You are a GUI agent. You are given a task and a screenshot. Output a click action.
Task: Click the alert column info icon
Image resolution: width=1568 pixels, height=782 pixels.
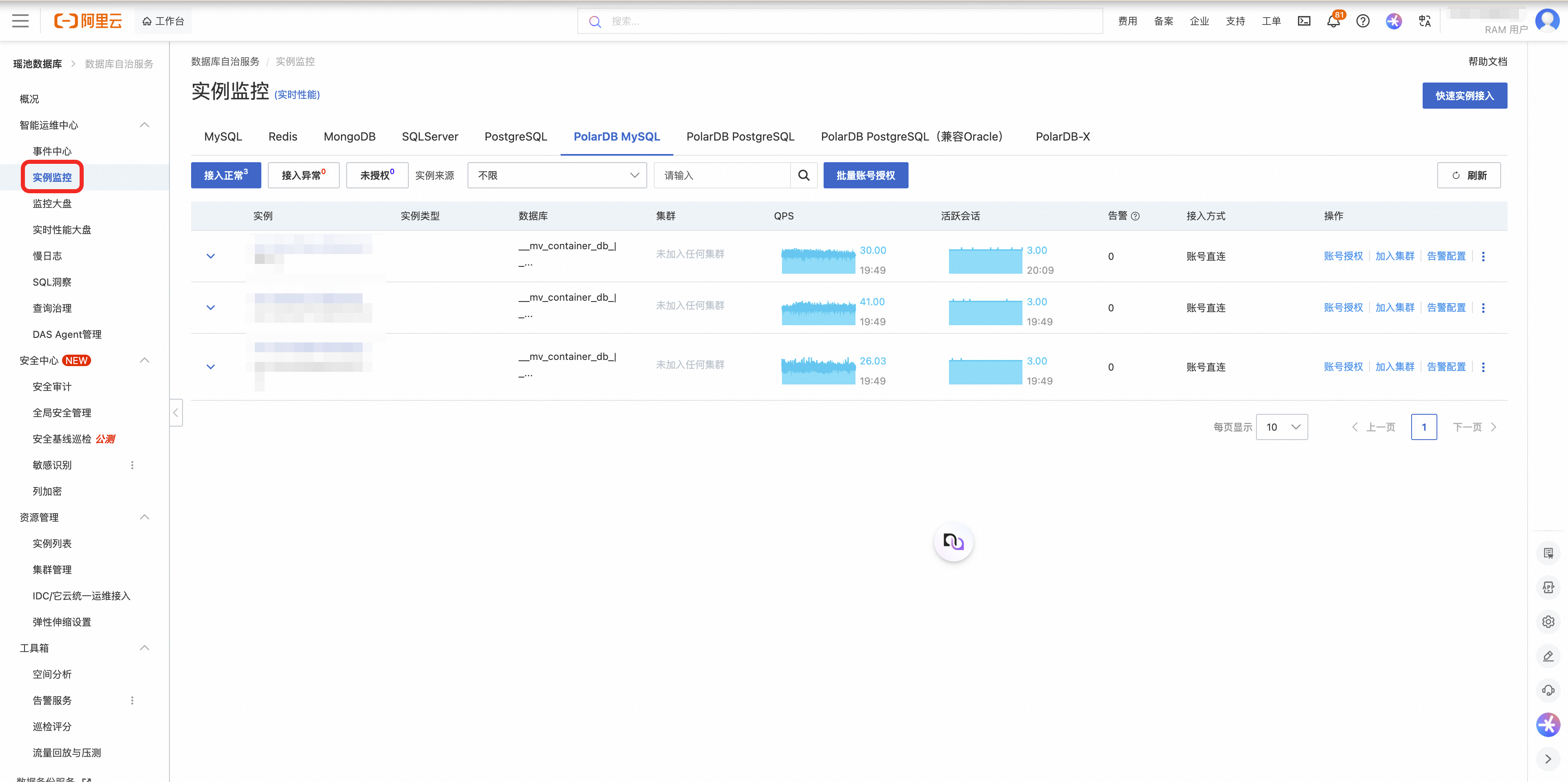pyautogui.click(x=1135, y=216)
